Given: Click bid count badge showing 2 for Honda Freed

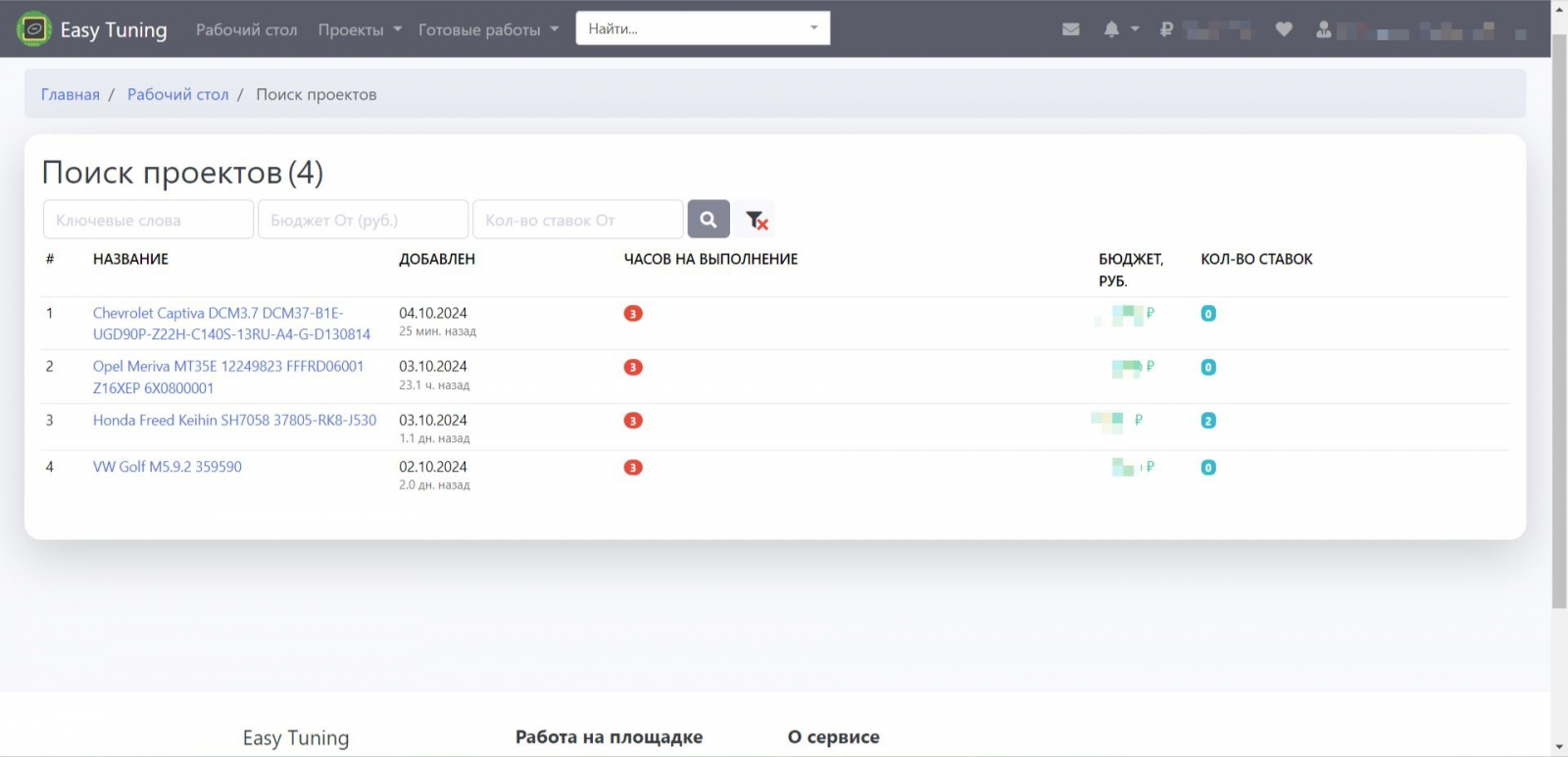Looking at the screenshot, I should 1208,421.
